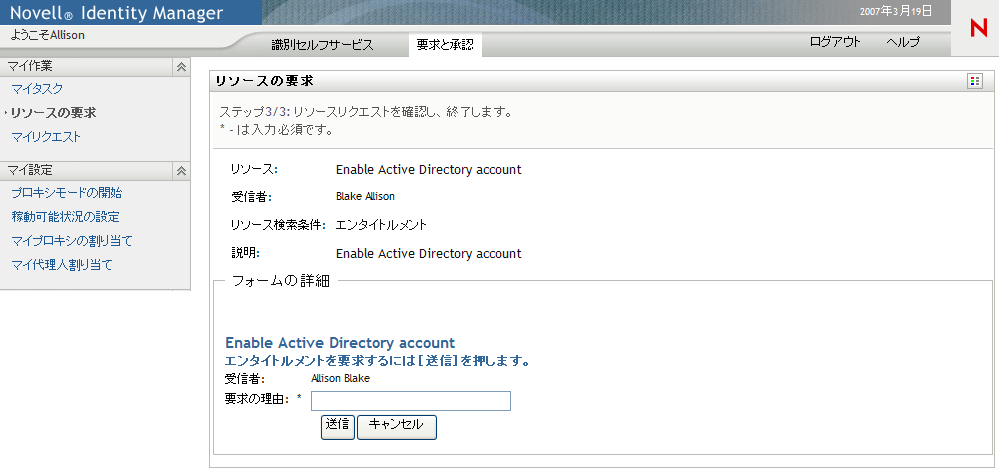Select the 要求と承認 tab

coord(446,45)
